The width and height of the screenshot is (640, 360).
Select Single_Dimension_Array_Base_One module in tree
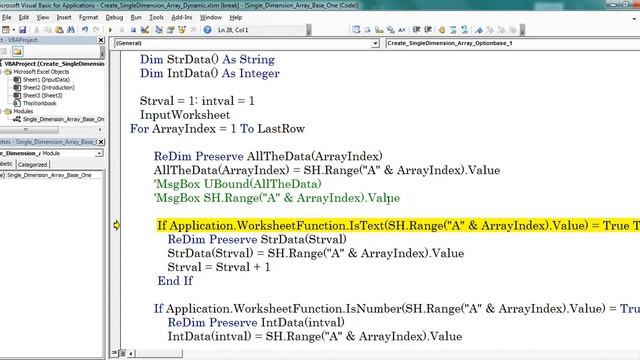pos(63,119)
